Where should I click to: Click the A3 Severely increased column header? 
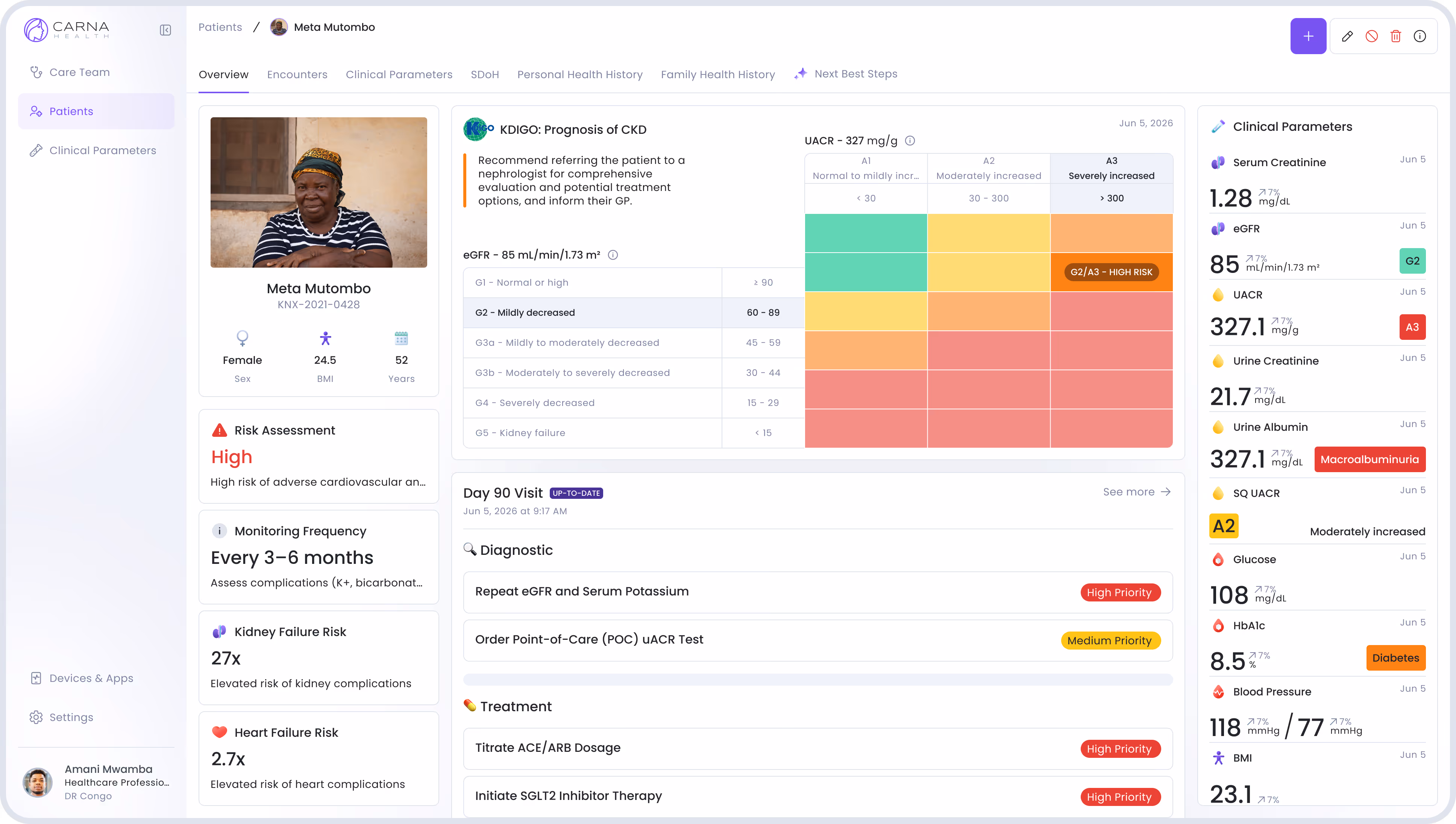pos(1111,168)
